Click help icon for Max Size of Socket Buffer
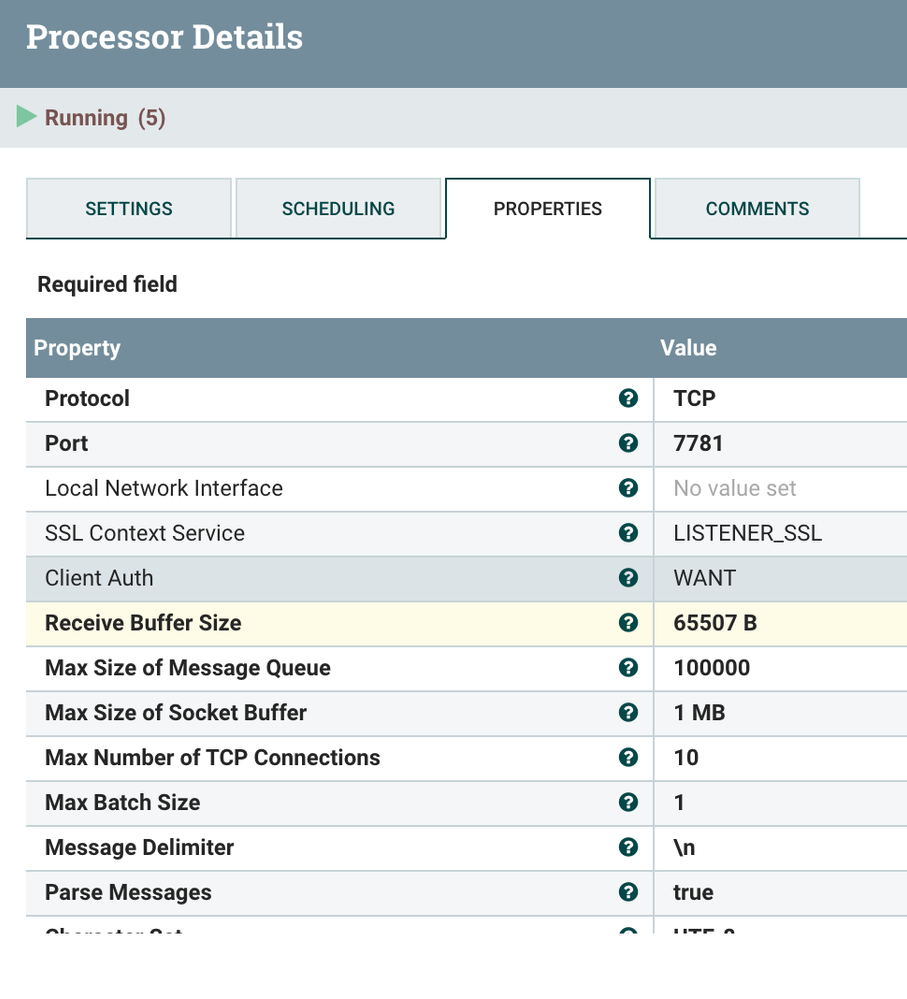The width and height of the screenshot is (907, 999). tap(628, 712)
